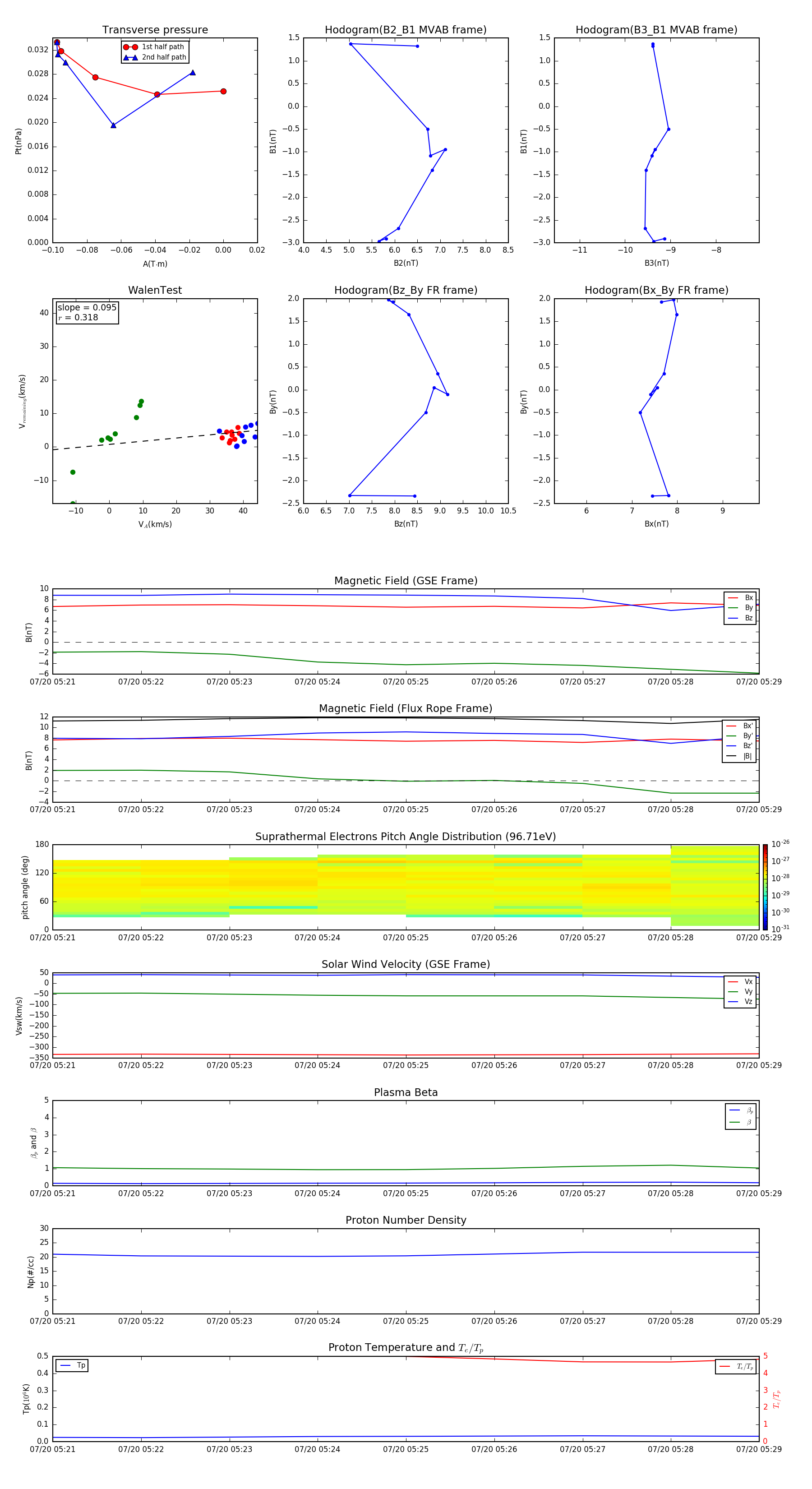
Task: Click the 'Hodogram(B2_B1 MVAB frame)' title
Action: pyautogui.click(x=405, y=30)
